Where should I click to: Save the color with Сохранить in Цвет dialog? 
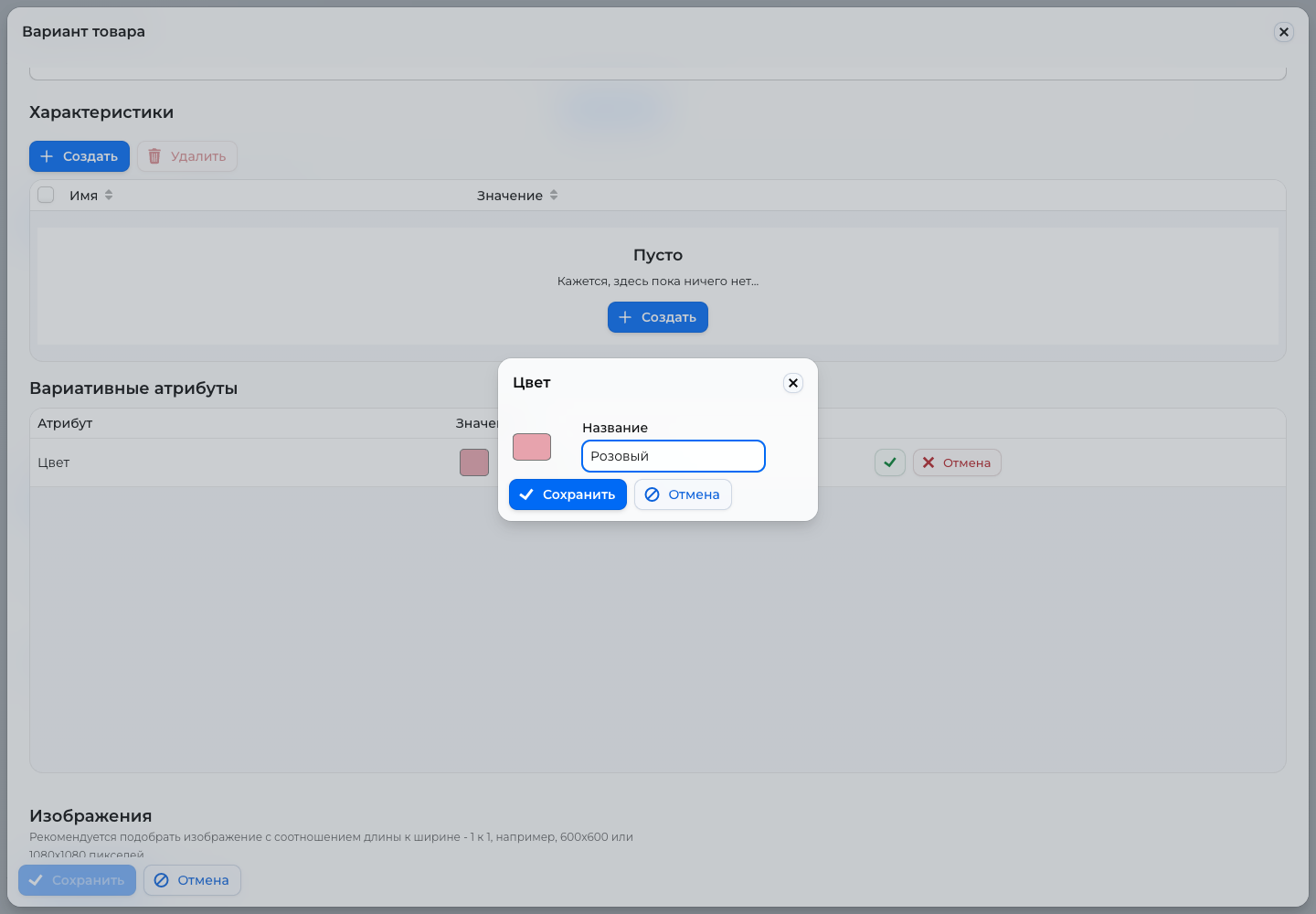point(568,494)
